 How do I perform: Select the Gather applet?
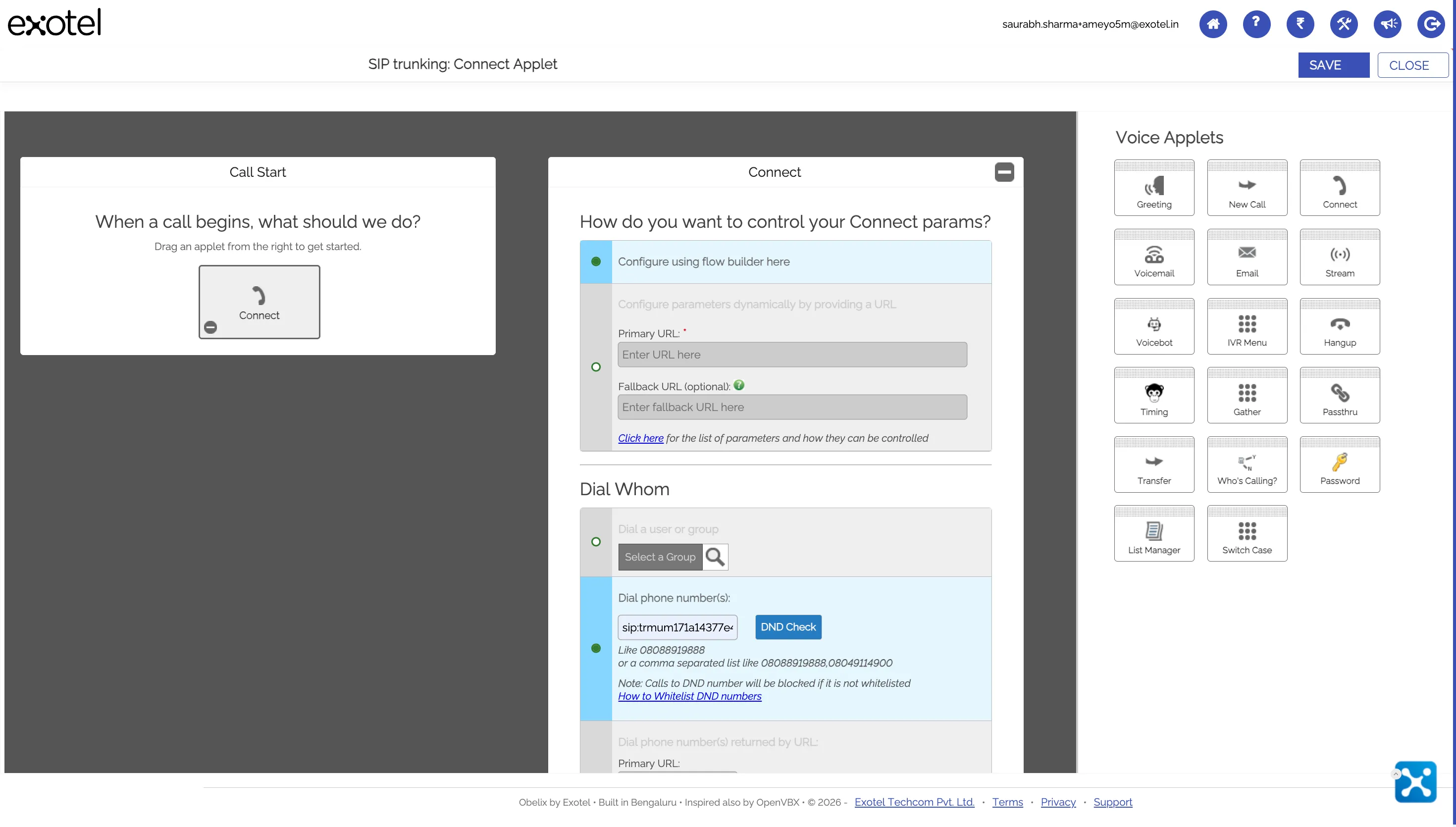pyautogui.click(x=1247, y=395)
